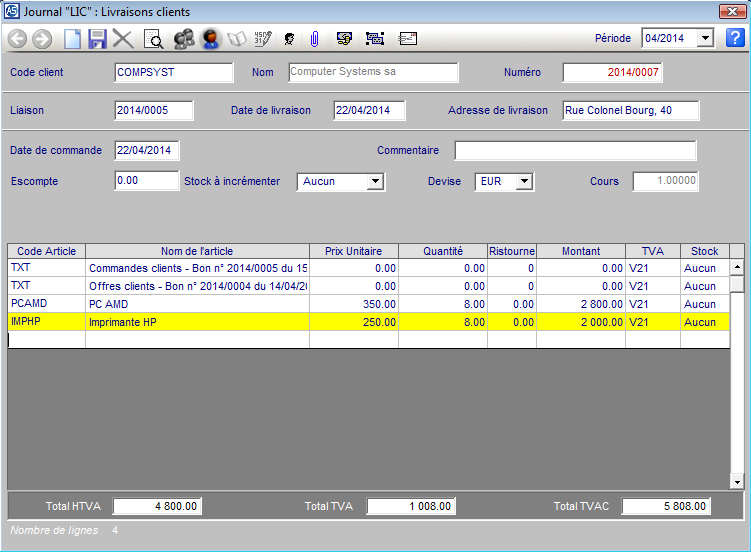The height and width of the screenshot is (552, 751).
Task: Click the open book icon
Action: coord(237,39)
